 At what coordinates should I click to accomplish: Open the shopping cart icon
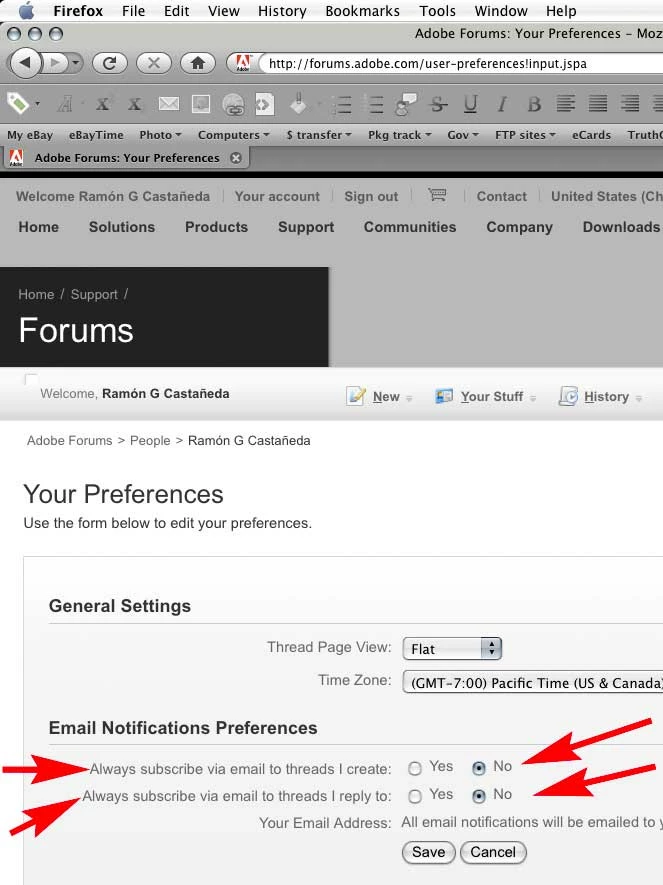(437, 195)
